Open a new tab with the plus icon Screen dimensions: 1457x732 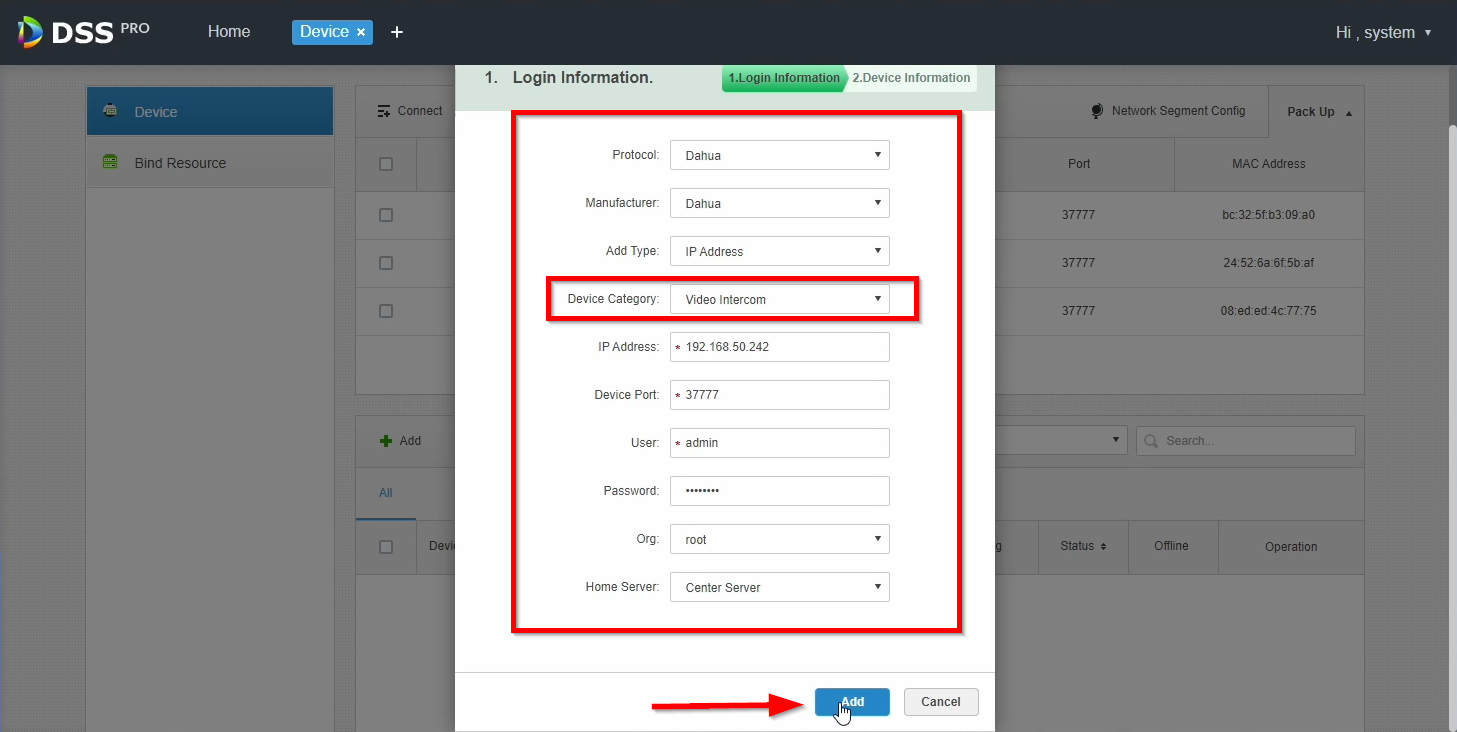point(397,32)
